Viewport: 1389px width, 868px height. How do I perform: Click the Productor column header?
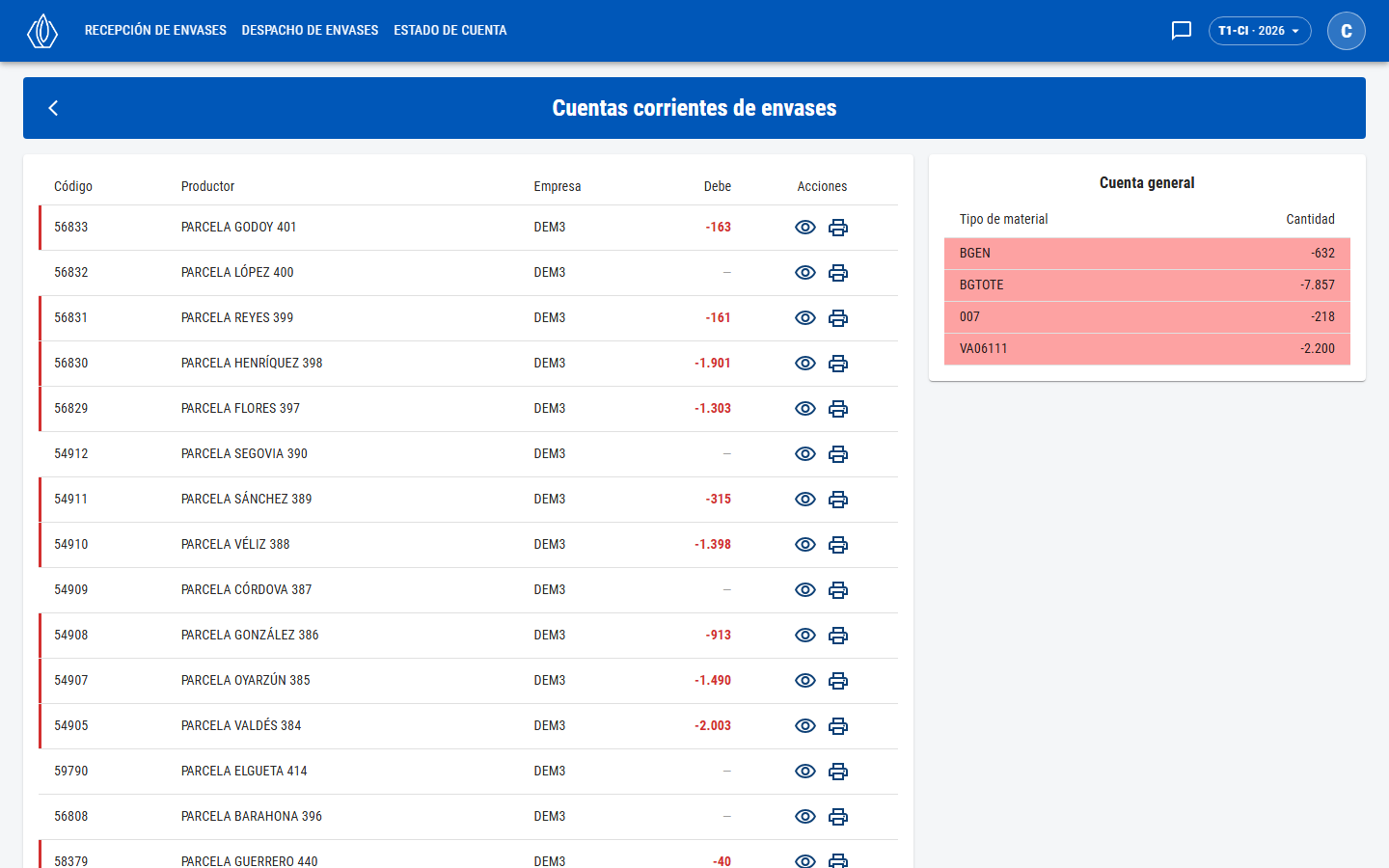pyautogui.click(x=207, y=187)
